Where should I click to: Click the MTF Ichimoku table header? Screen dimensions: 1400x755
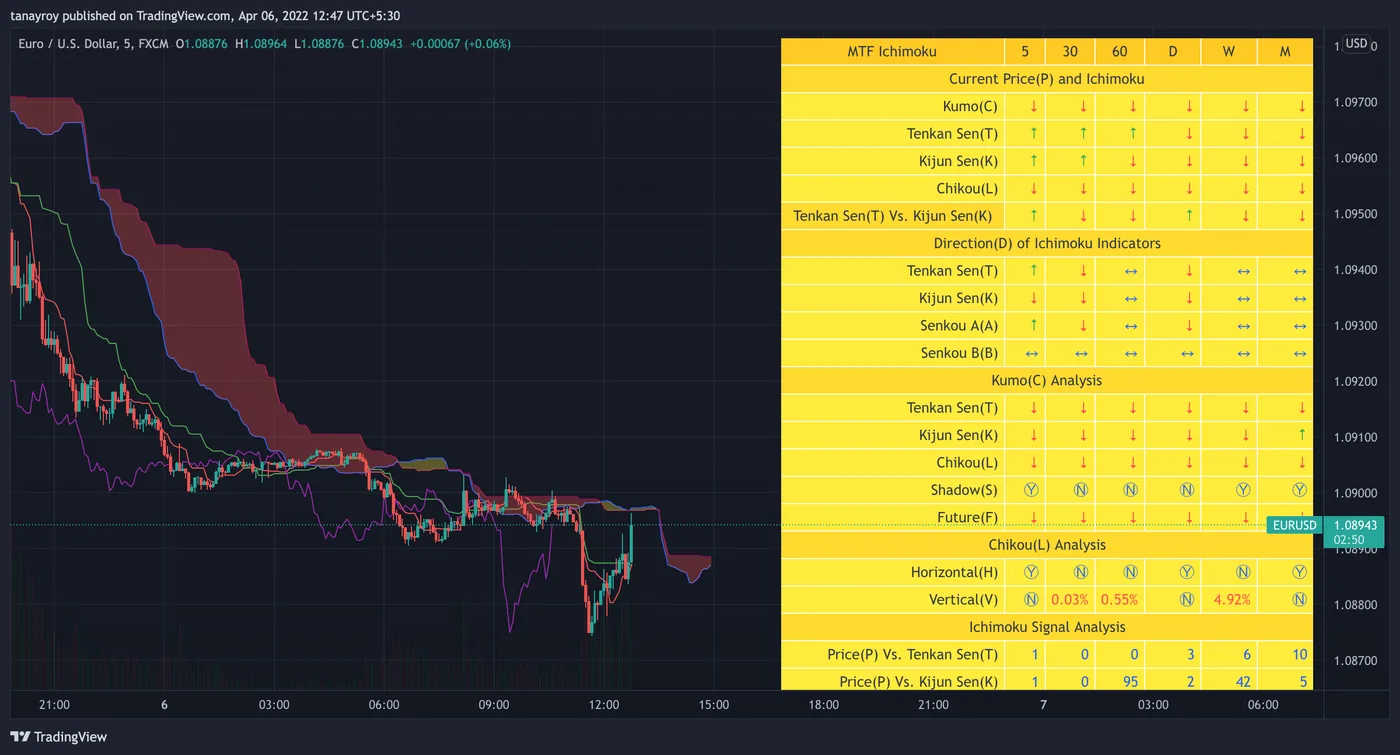click(892, 52)
